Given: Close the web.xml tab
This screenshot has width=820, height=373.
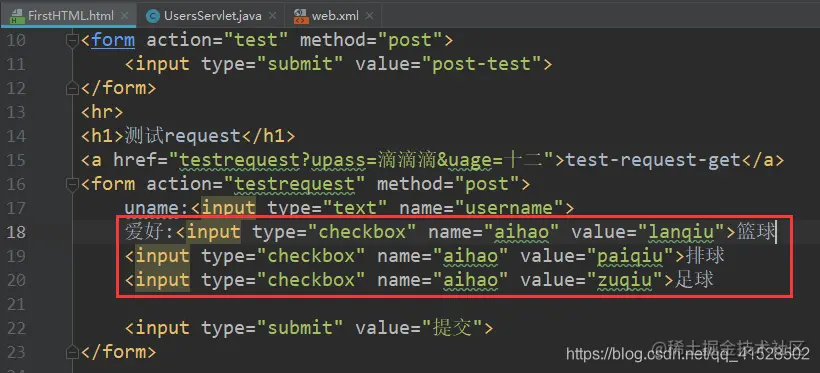Looking at the screenshot, I should 369,16.
